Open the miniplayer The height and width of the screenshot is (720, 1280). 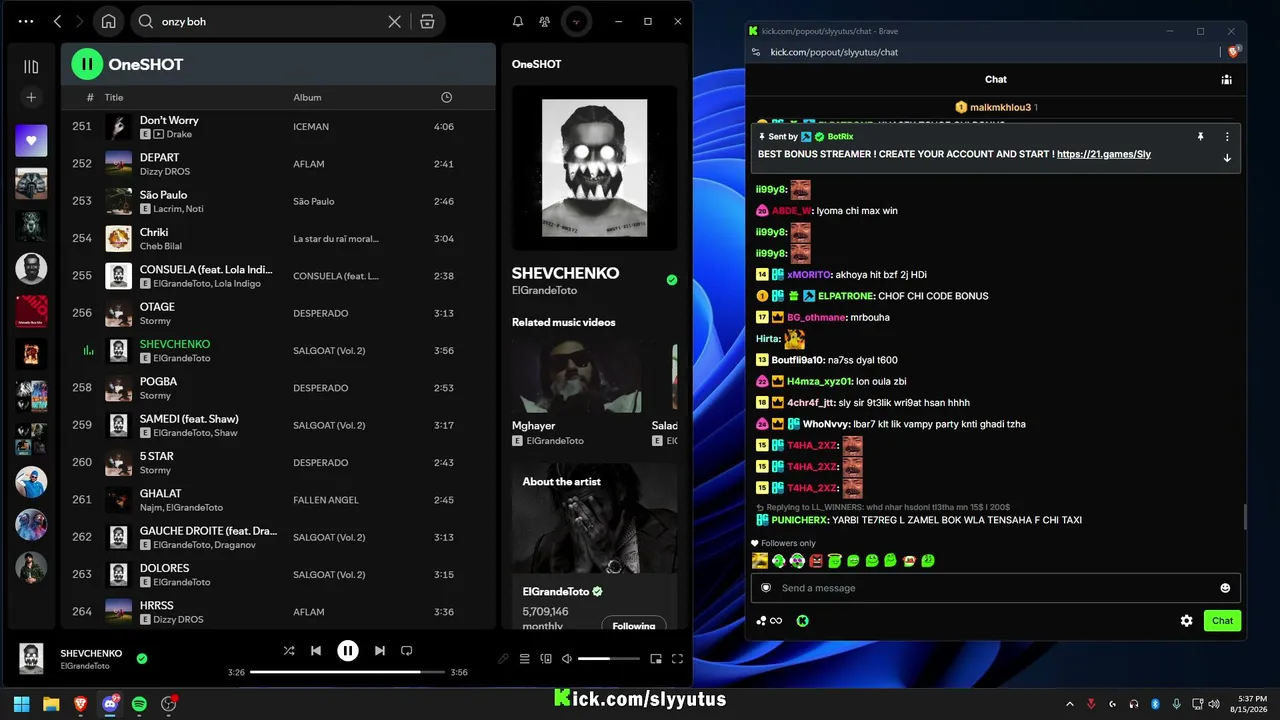tap(656, 659)
